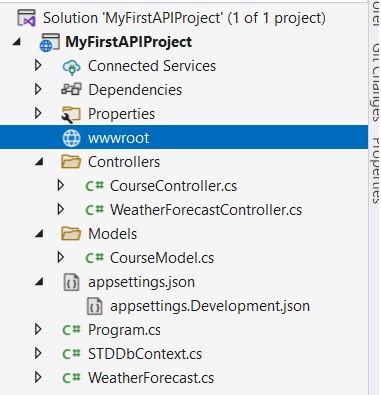381x395 pixels.
Task: Expand the Program.cs node
Action: pyautogui.click(x=38, y=329)
